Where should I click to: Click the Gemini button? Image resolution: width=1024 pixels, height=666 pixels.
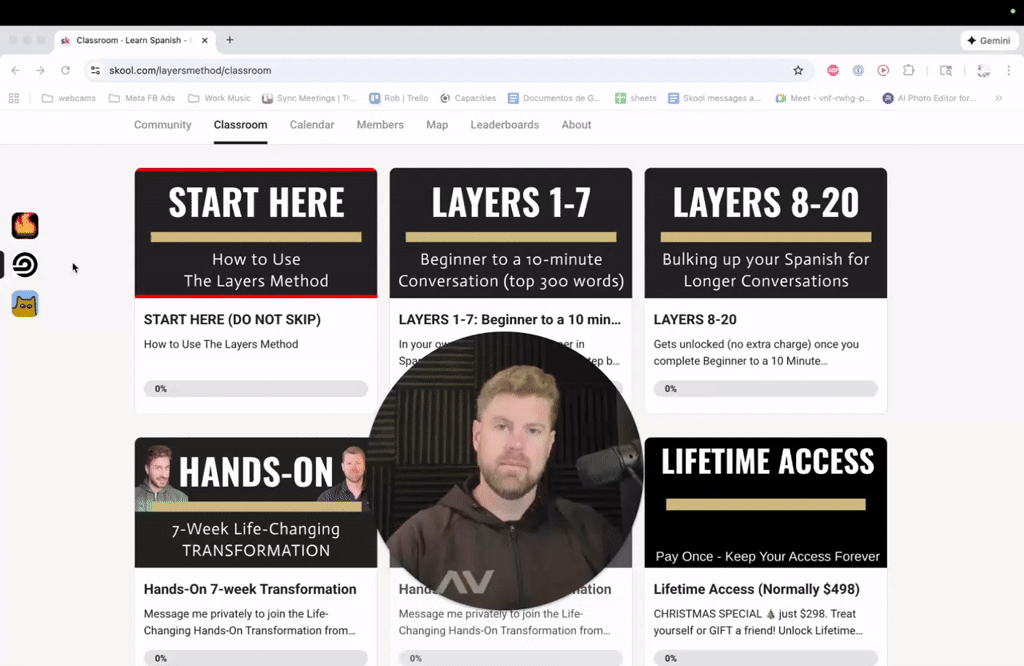point(989,40)
